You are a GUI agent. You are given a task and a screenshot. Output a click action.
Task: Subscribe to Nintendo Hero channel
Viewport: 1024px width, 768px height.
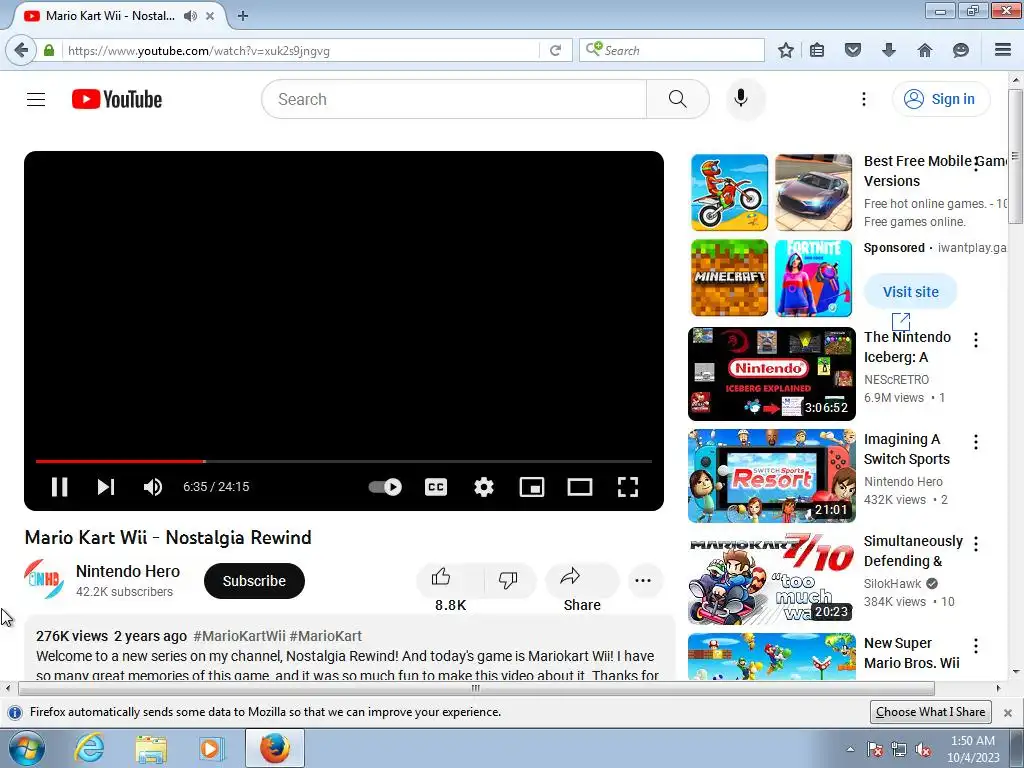(x=254, y=581)
